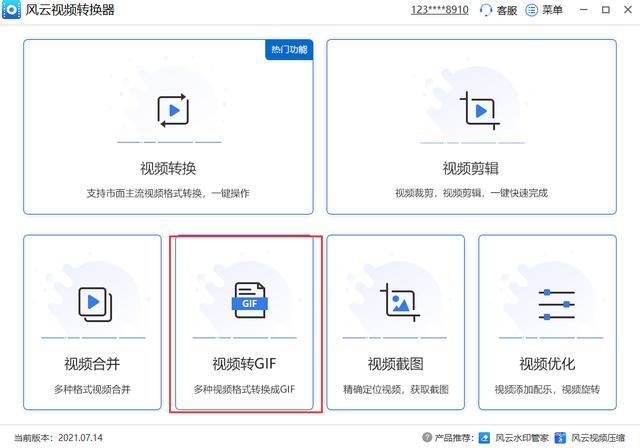Click the 风云视频压缩 product icon

pos(560,438)
